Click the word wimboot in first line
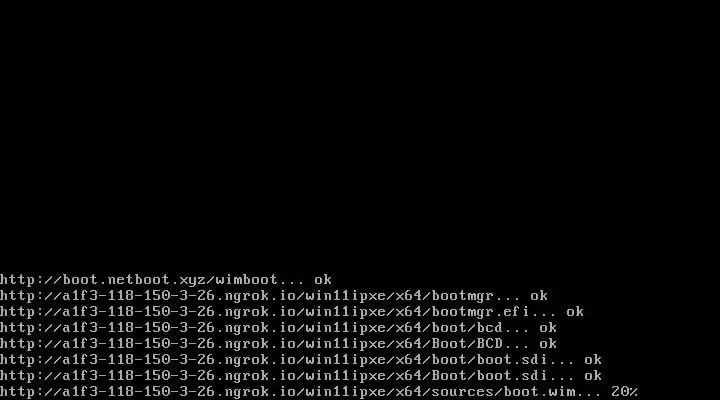This screenshot has height=400, width=720. tap(247, 280)
